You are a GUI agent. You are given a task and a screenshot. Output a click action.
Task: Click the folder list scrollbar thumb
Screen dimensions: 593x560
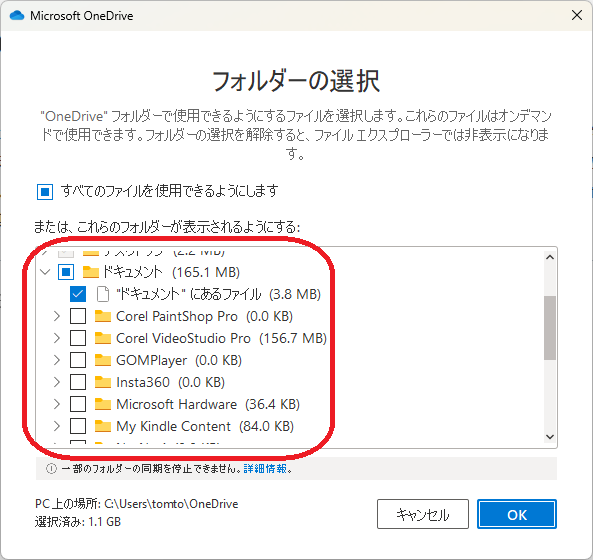[550, 327]
